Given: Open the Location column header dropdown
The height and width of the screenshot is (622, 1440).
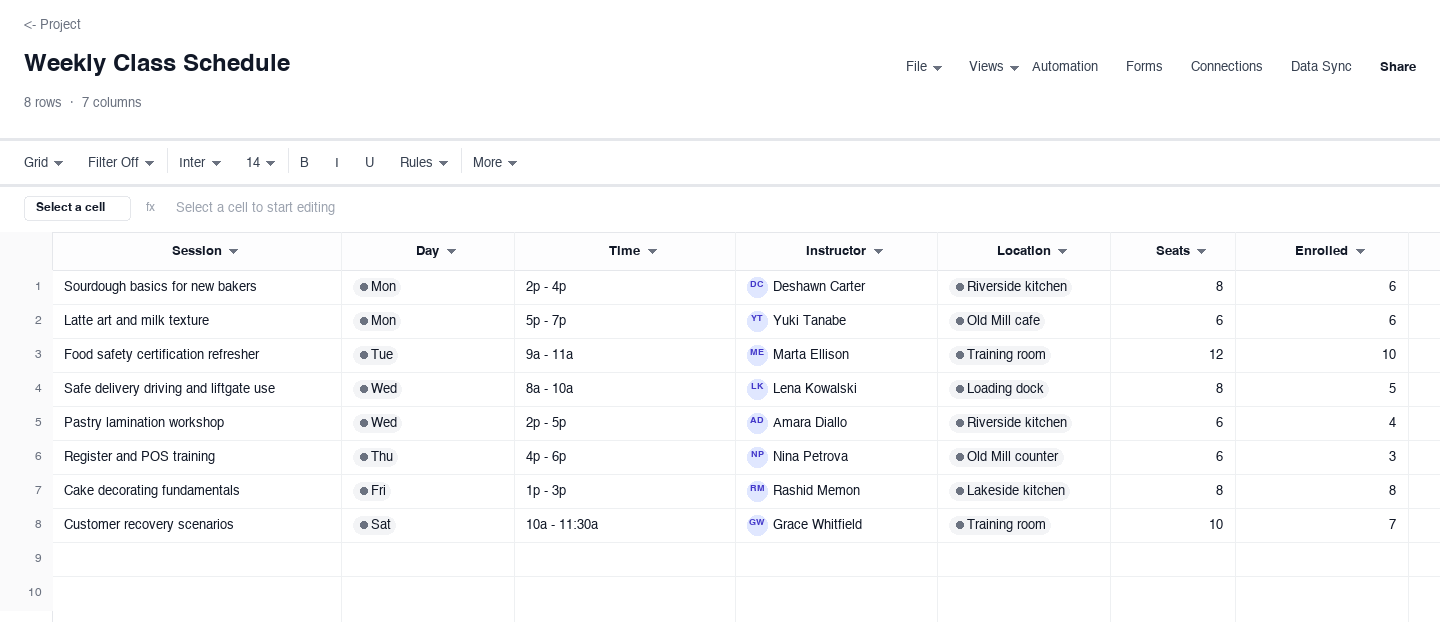Looking at the screenshot, I should 1062,252.
